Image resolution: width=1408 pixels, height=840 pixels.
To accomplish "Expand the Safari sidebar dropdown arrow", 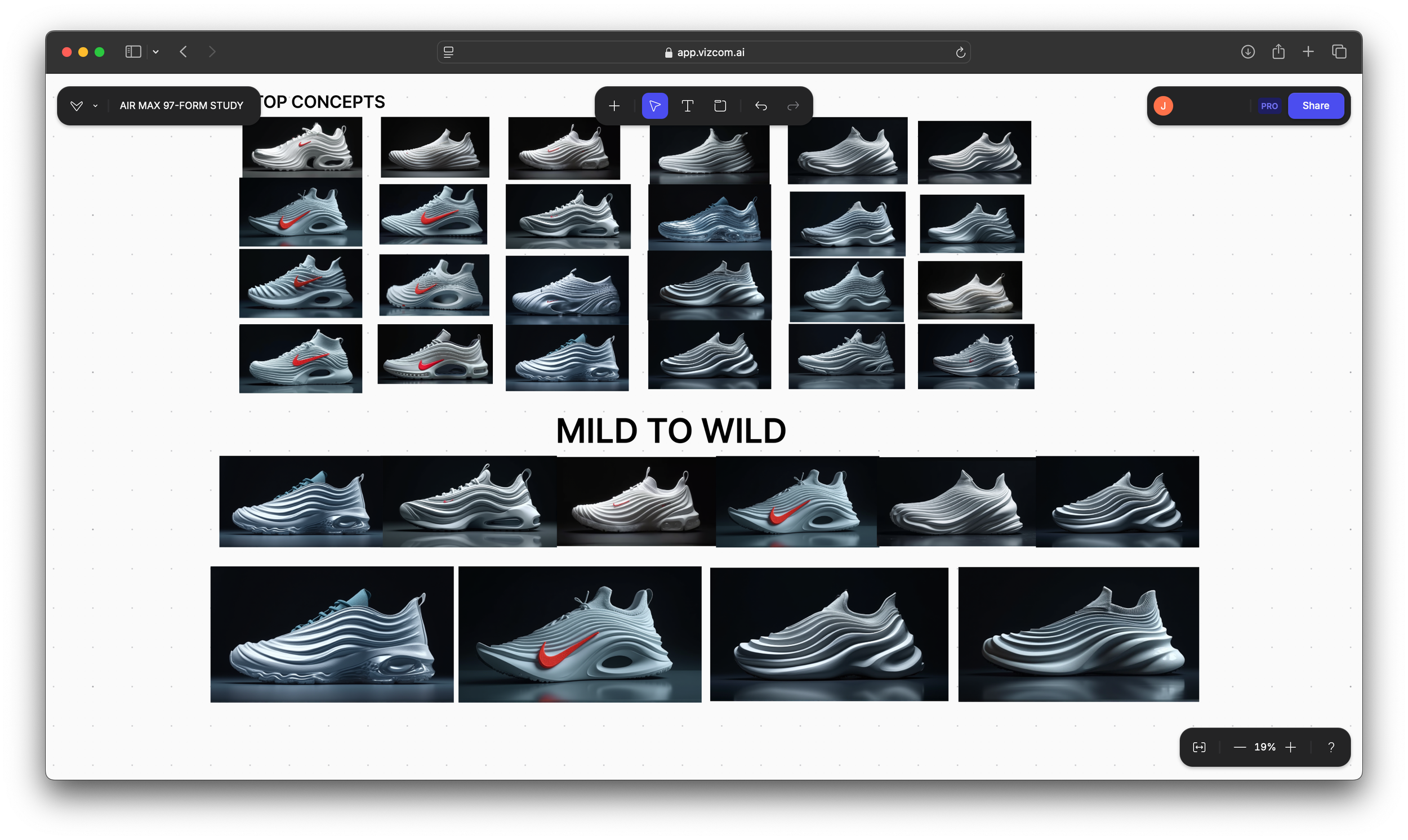I will [155, 52].
